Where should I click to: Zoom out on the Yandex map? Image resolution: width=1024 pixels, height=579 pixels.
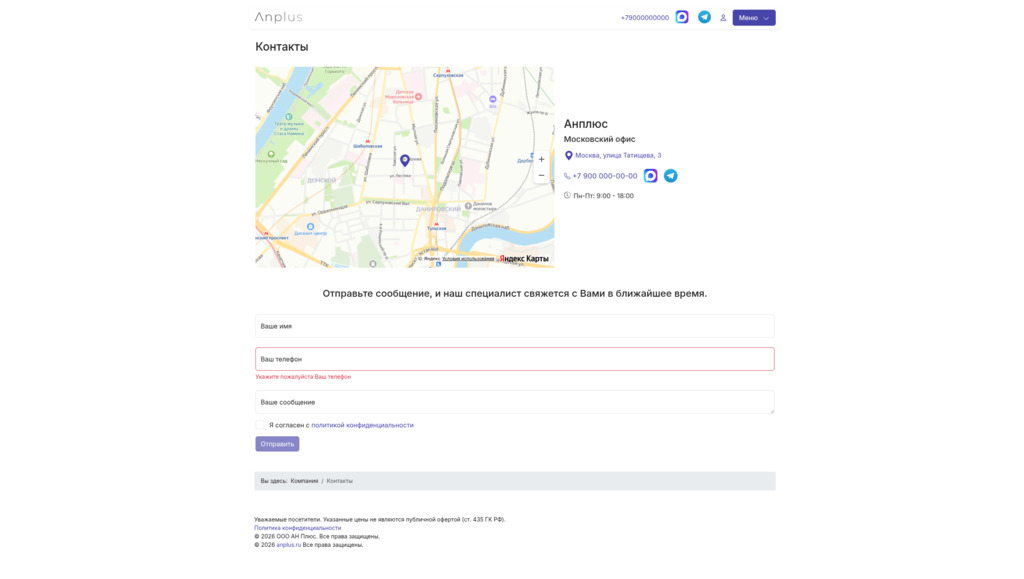pyautogui.click(x=541, y=176)
